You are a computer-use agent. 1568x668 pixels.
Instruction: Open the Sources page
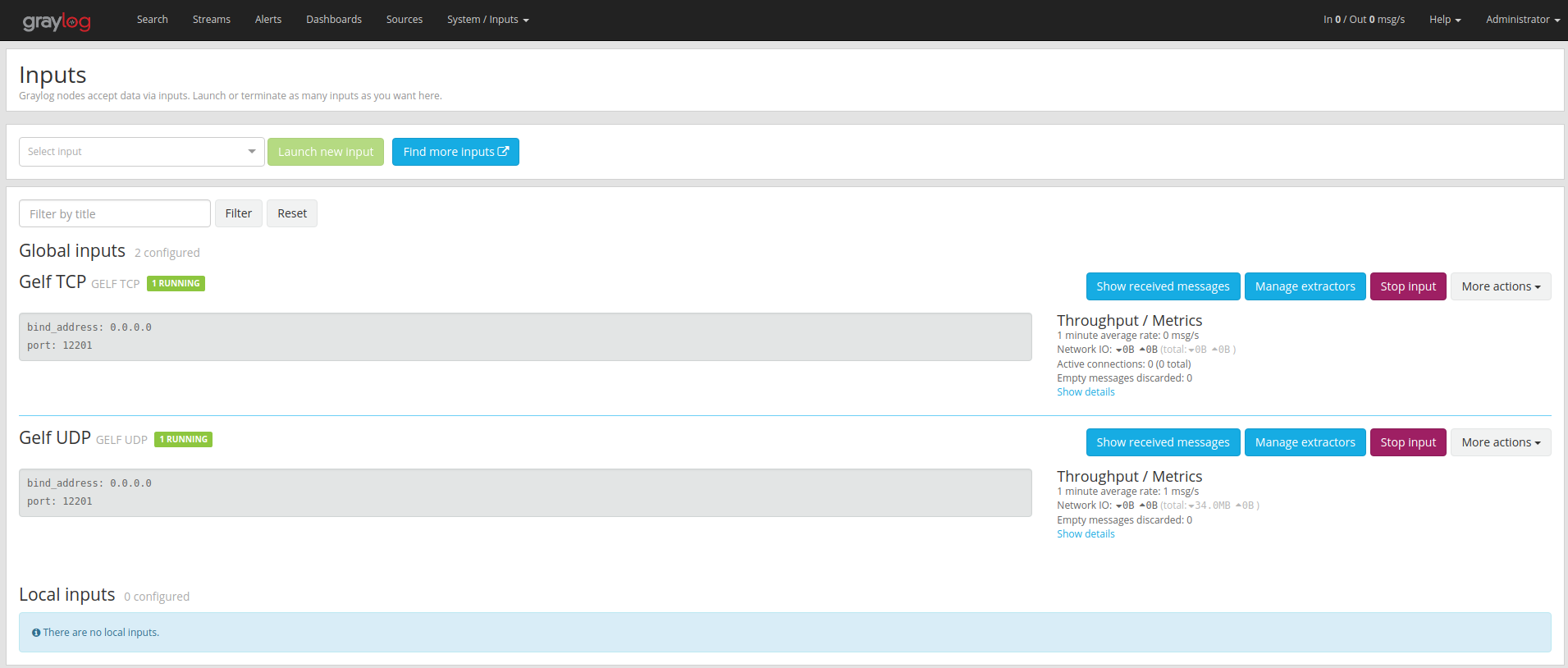[405, 20]
